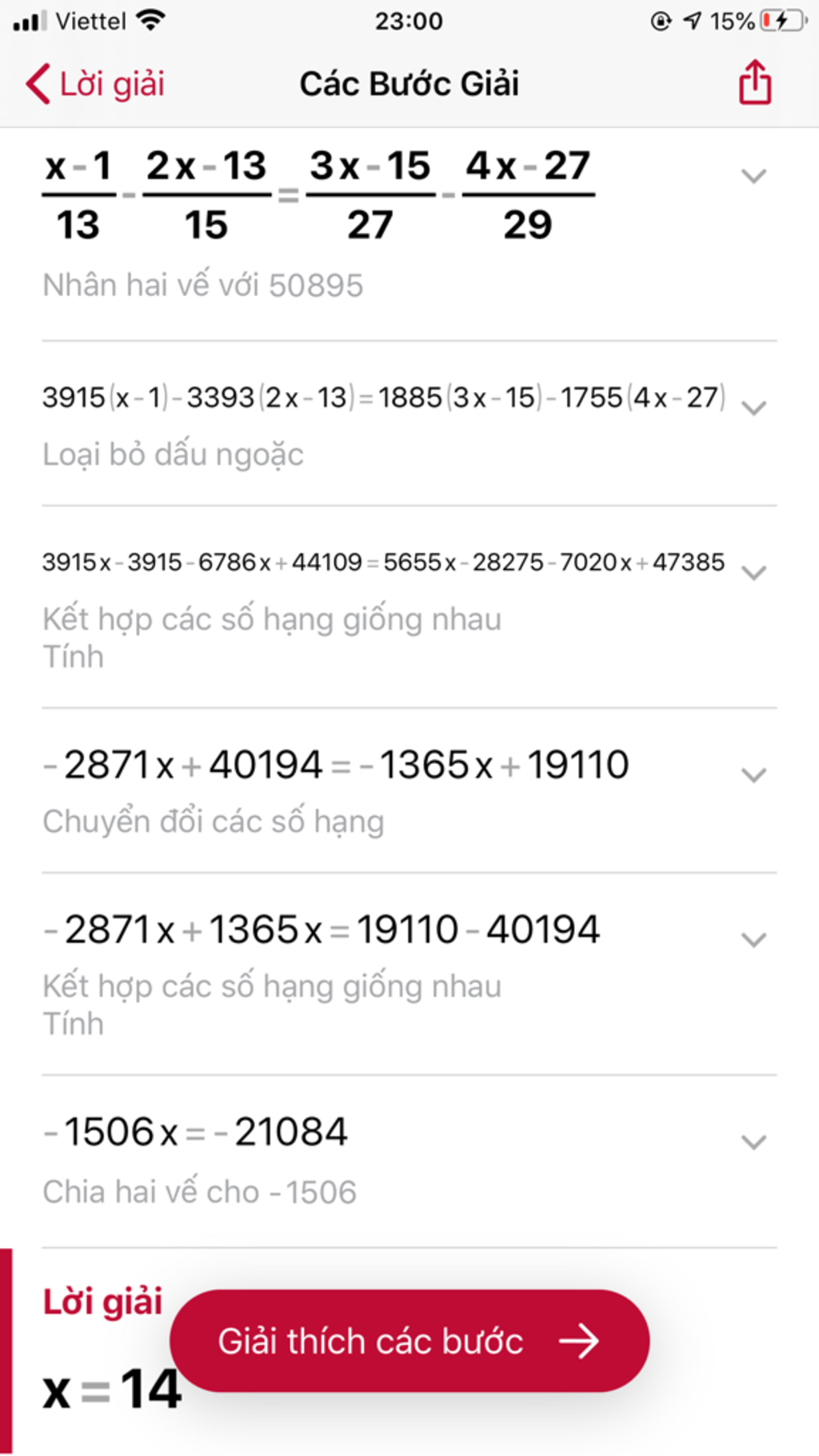819x1456 pixels.
Task: Tap the location arrow status icon
Action: [693, 21]
